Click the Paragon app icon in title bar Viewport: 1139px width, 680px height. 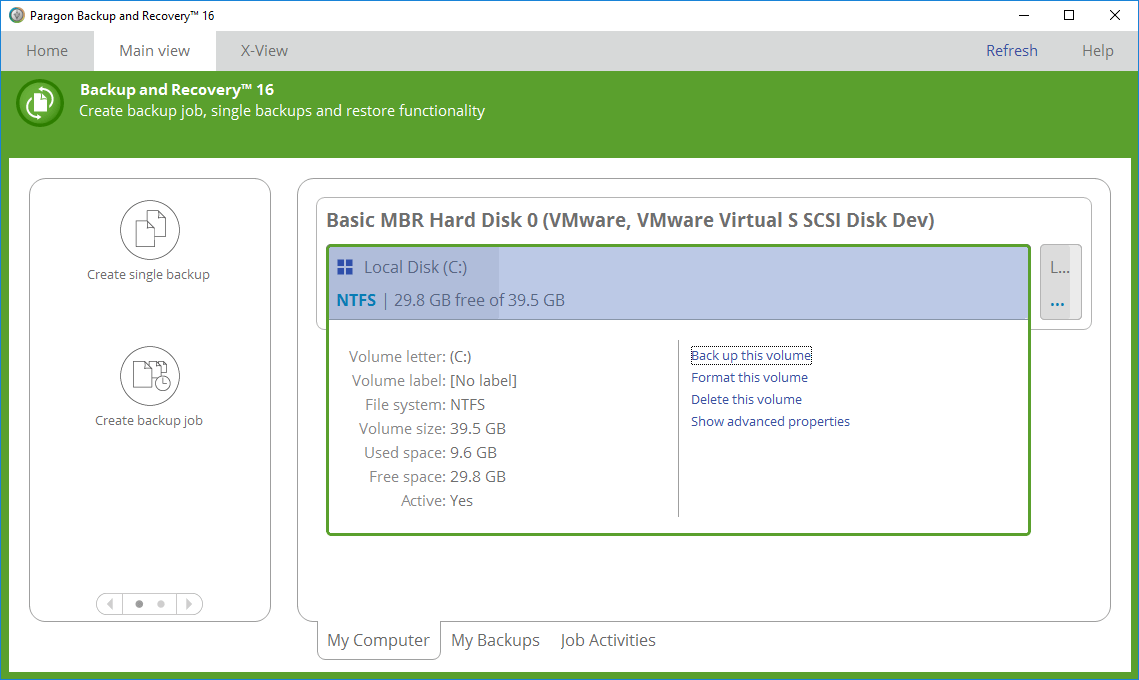pyautogui.click(x=17, y=15)
